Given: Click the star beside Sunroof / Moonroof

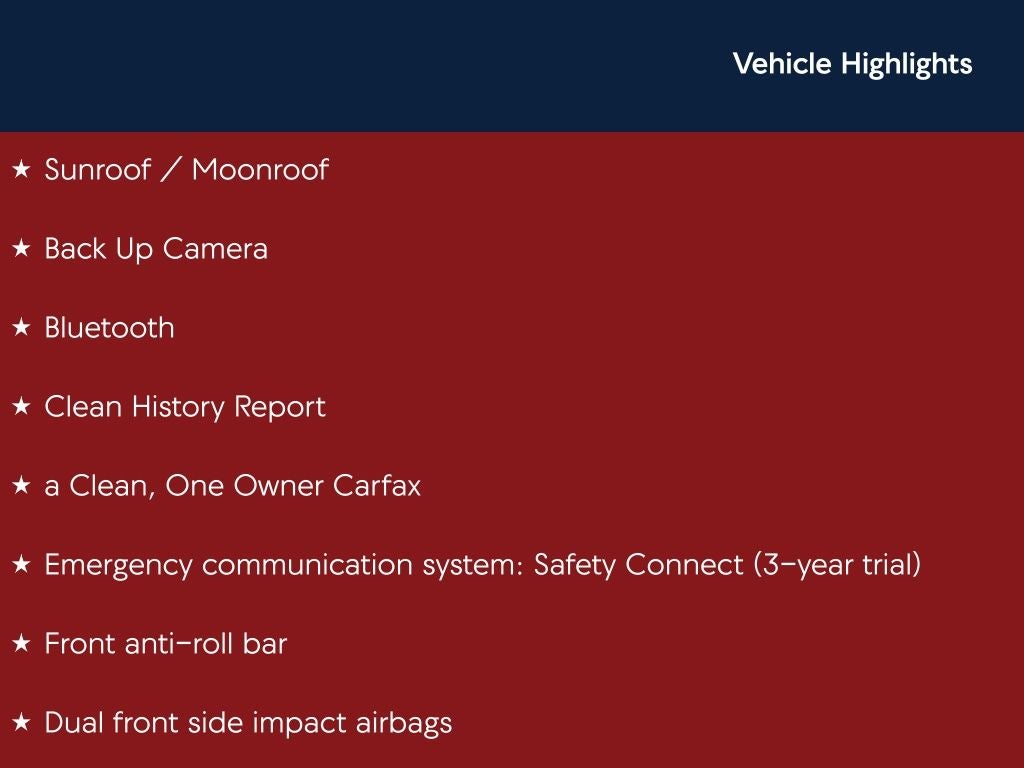Looking at the screenshot, I should click(x=21, y=170).
